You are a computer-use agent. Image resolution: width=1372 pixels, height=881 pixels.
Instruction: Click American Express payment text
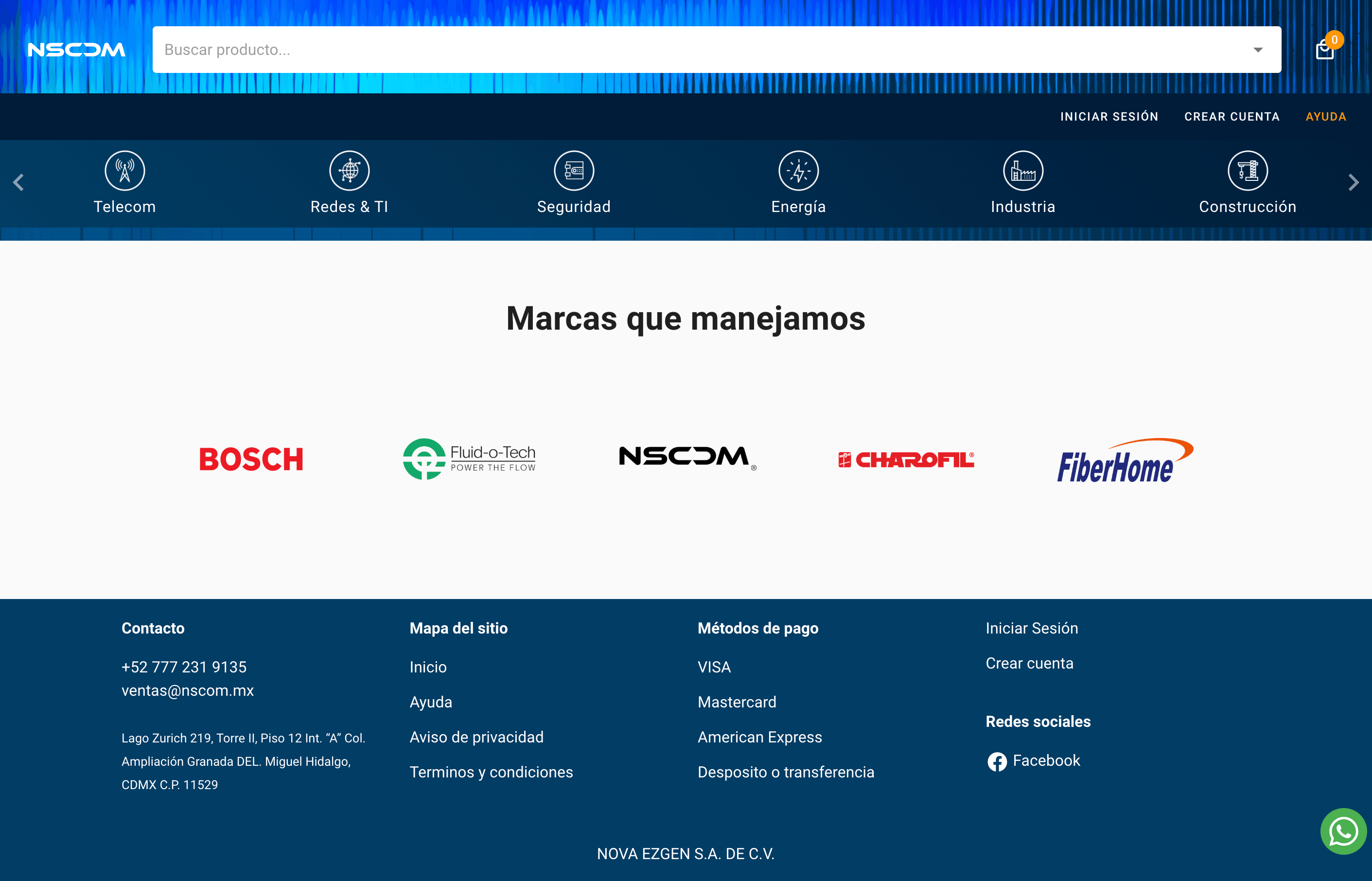(x=759, y=737)
